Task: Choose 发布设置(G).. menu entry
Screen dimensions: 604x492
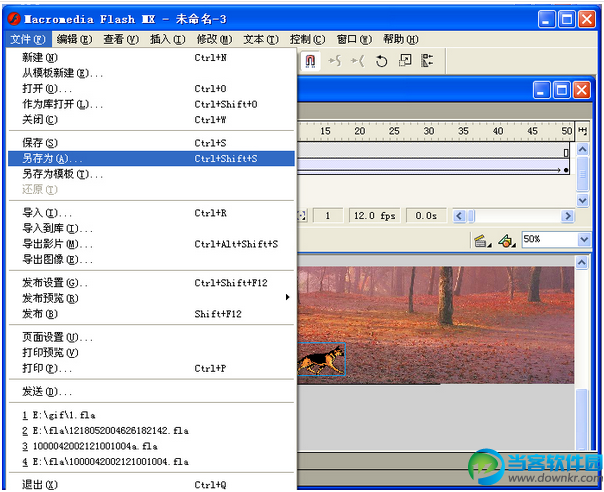Action: (x=151, y=283)
